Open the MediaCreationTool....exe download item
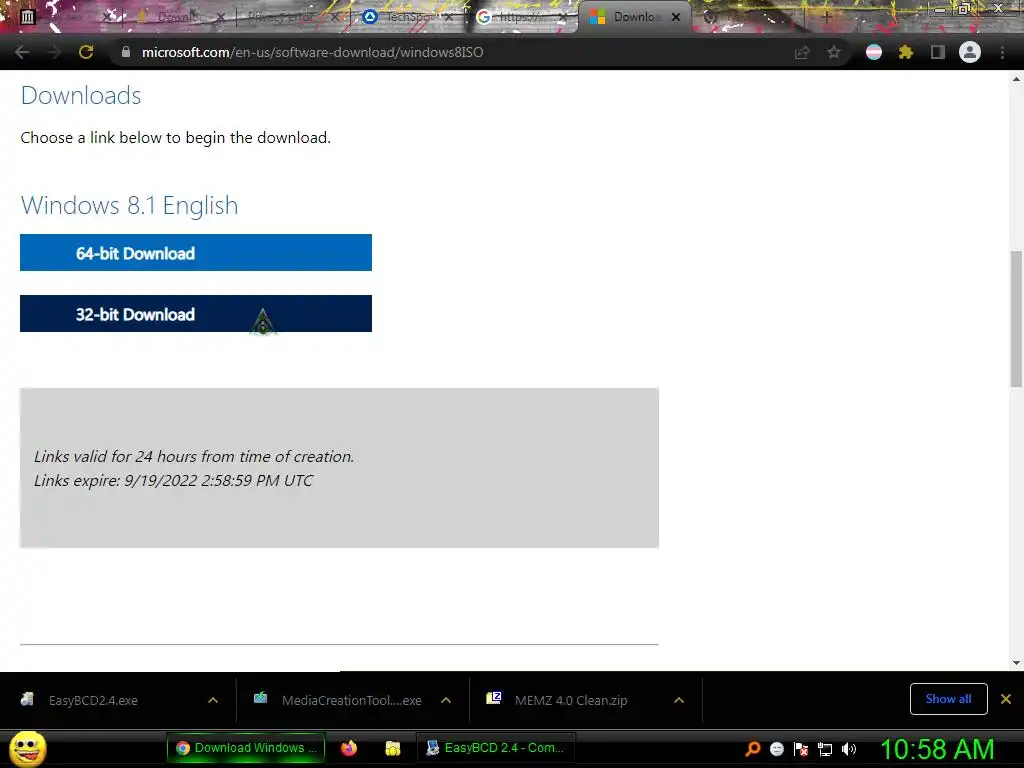This screenshot has height=768, width=1024. (x=351, y=700)
